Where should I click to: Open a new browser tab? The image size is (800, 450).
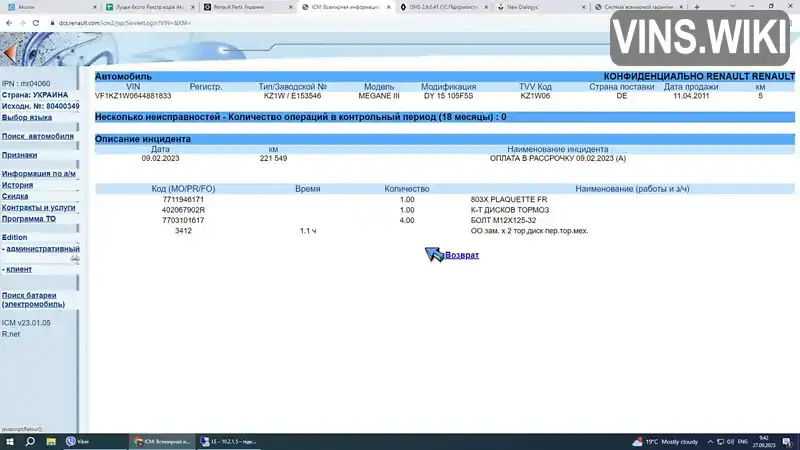tap(697, 7)
